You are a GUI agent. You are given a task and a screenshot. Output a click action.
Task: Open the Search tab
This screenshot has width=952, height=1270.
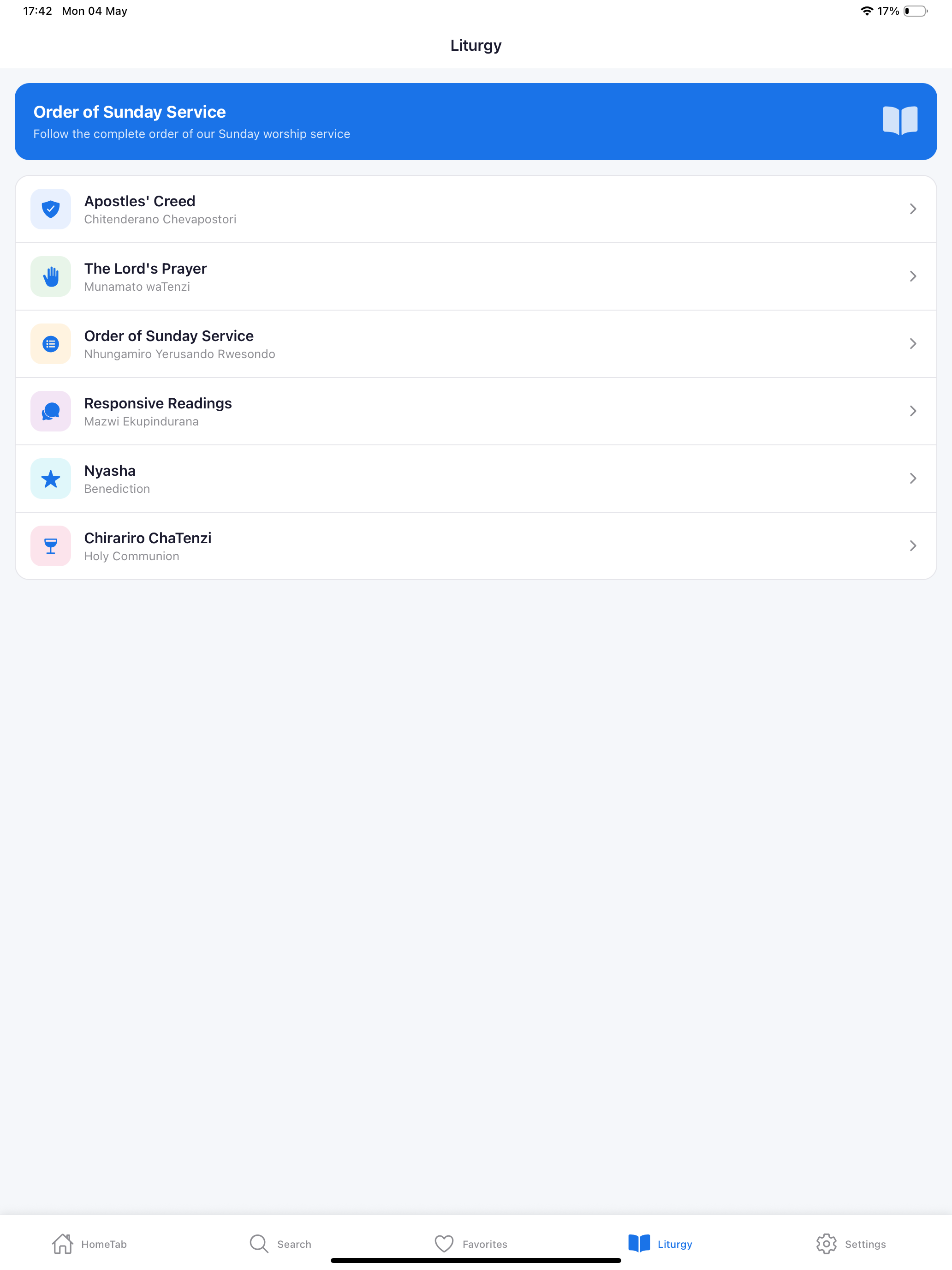(x=280, y=1244)
